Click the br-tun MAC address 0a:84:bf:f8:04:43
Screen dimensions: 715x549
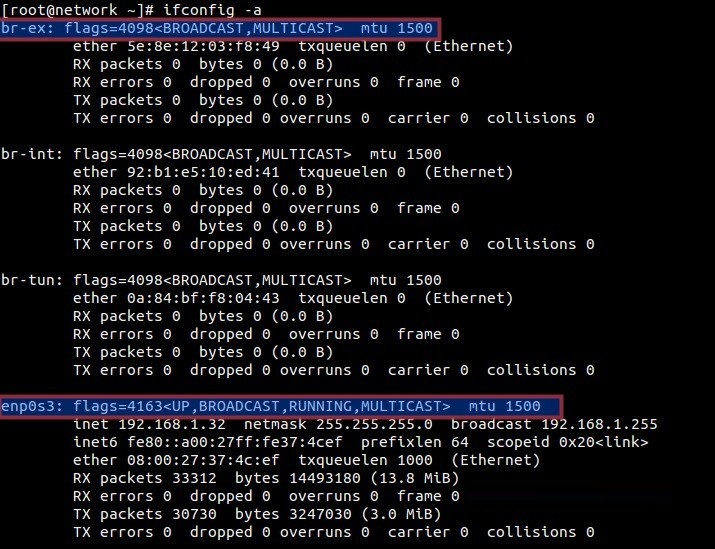pyautogui.click(x=203, y=298)
